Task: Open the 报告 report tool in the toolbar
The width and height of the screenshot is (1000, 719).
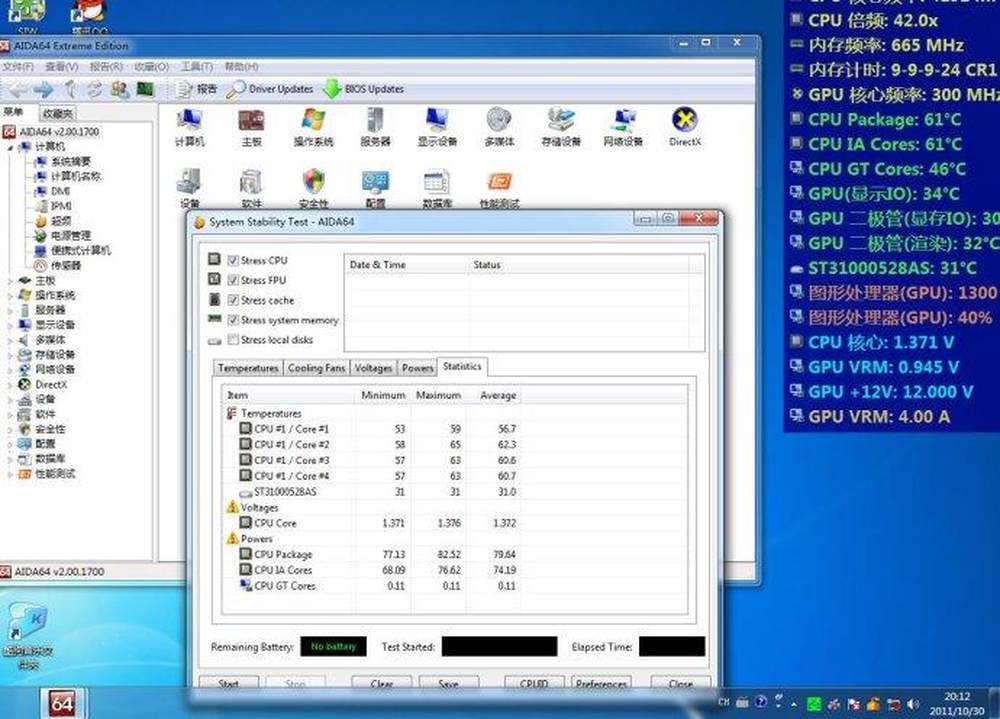Action: coord(197,89)
